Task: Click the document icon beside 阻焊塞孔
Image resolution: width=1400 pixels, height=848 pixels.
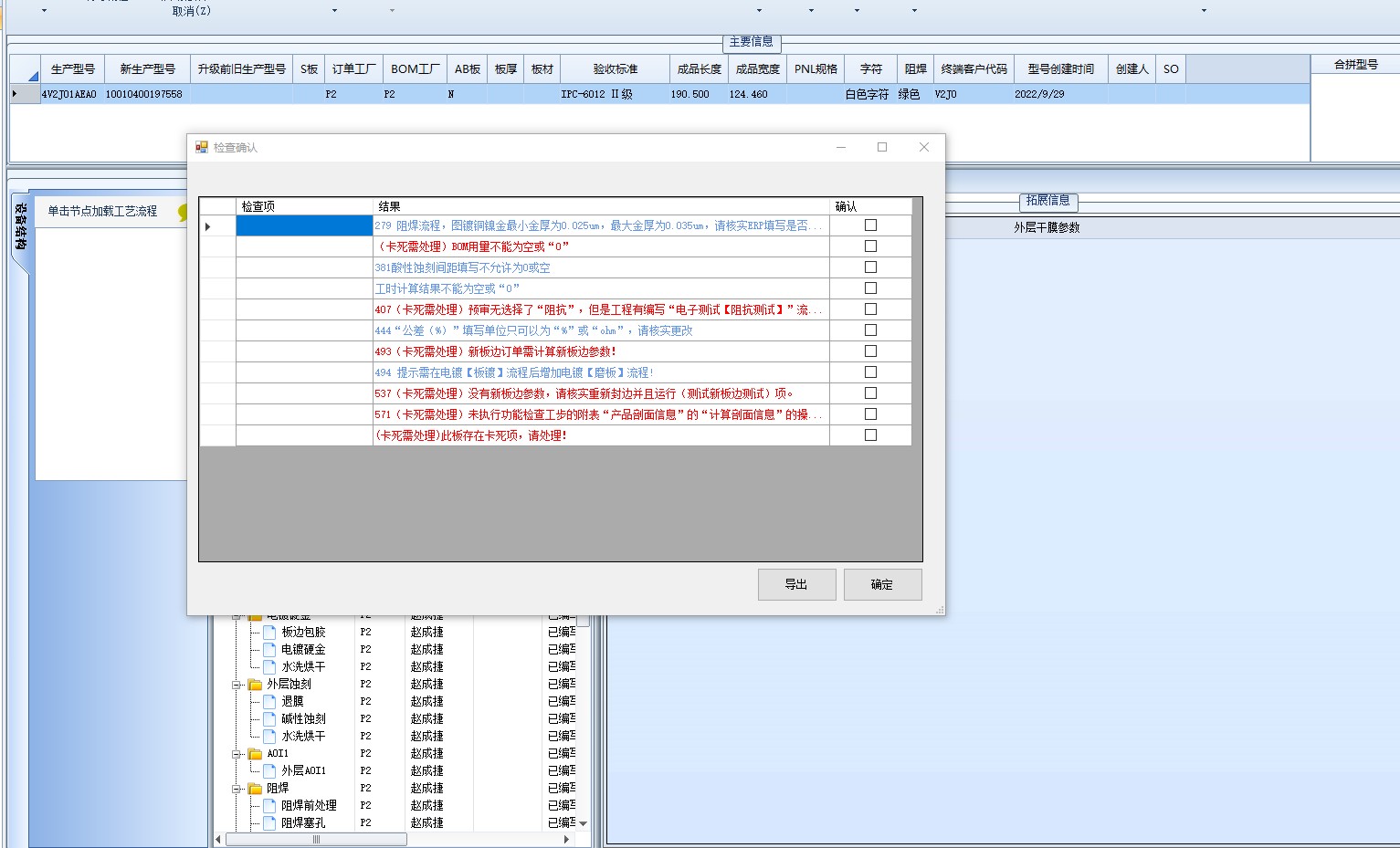Action: point(269,822)
